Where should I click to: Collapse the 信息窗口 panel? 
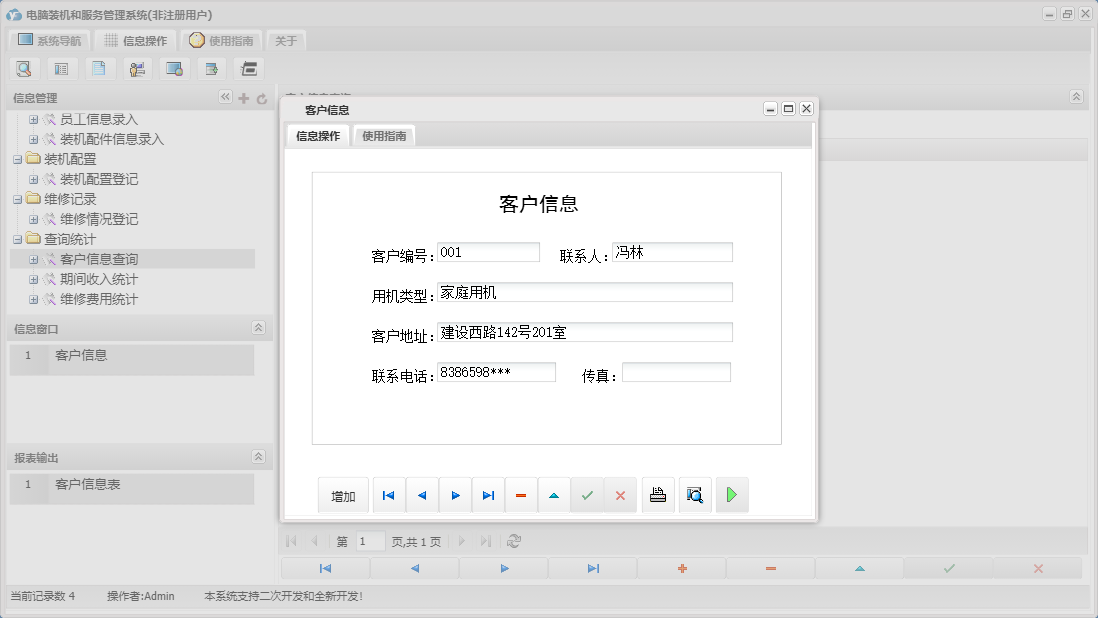(x=258, y=327)
